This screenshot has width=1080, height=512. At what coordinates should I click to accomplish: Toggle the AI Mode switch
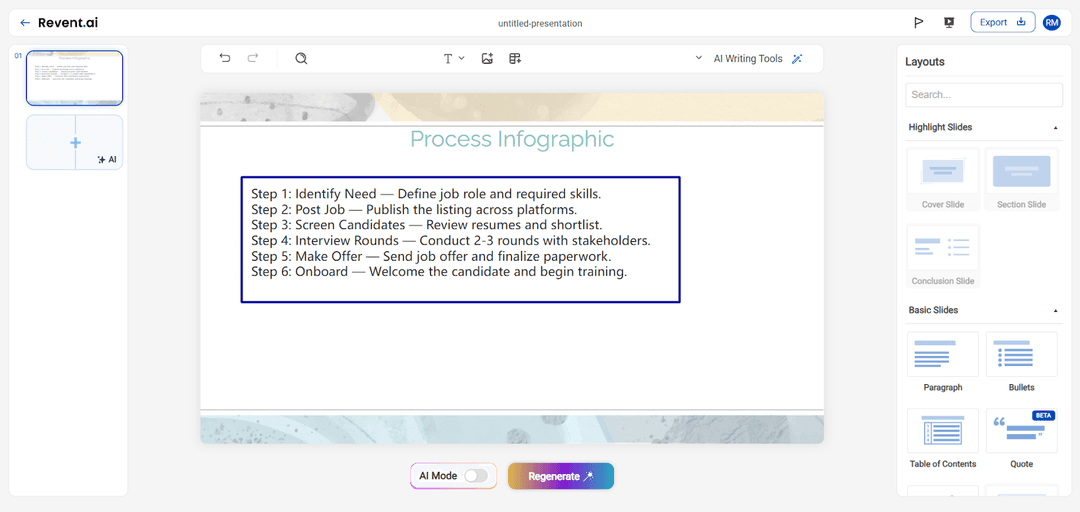tap(476, 476)
